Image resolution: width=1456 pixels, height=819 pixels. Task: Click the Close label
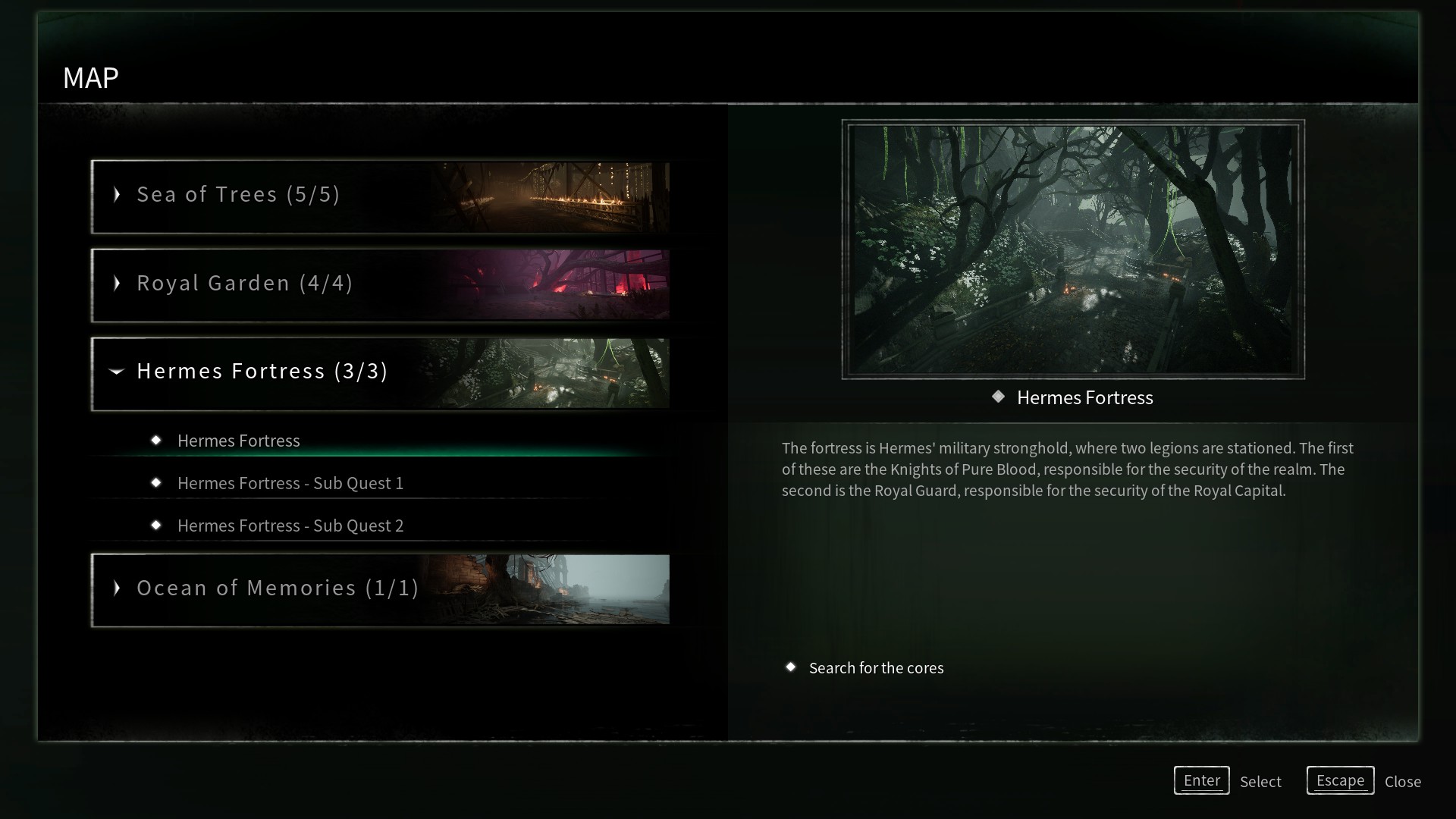coord(1403,782)
